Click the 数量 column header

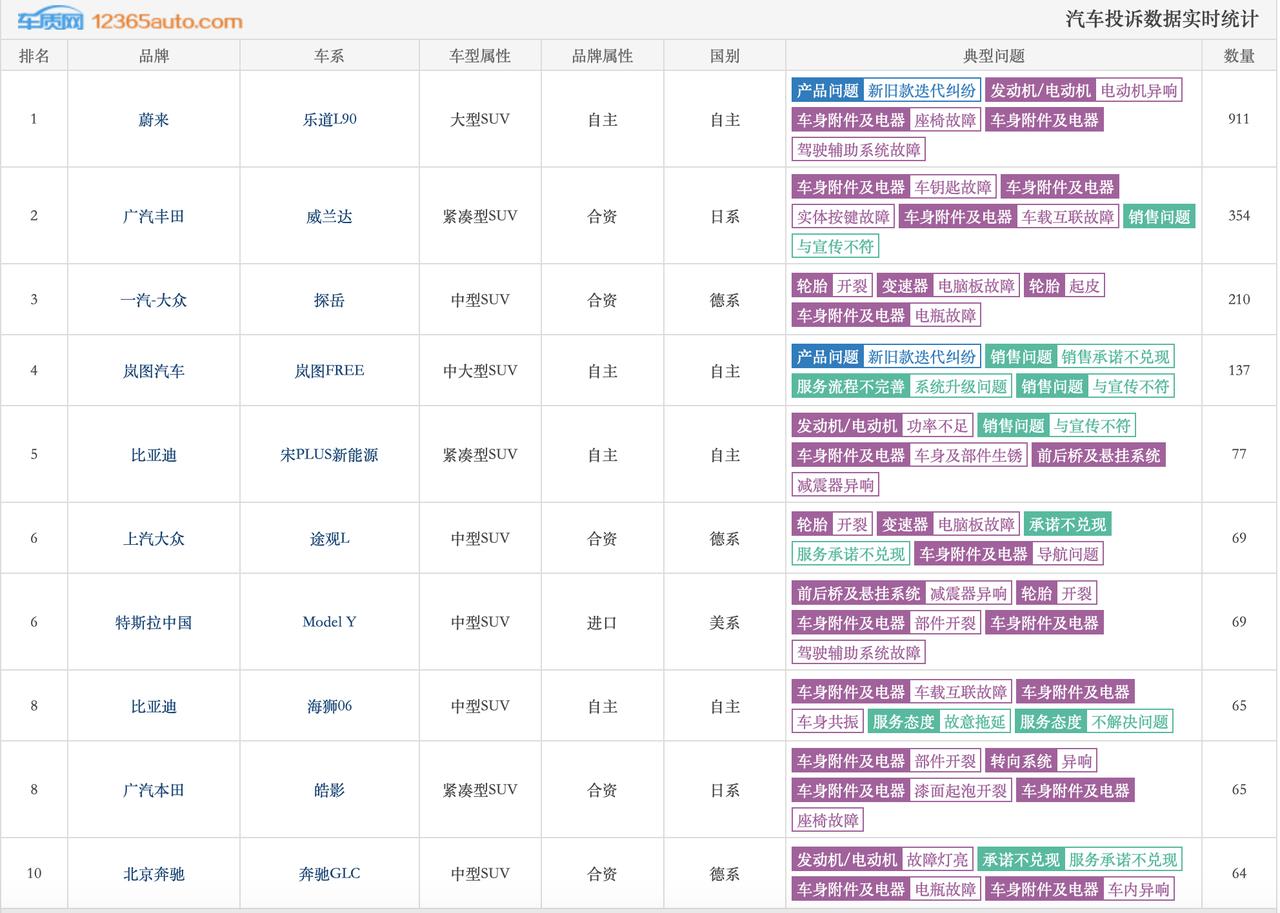coord(1239,56)
